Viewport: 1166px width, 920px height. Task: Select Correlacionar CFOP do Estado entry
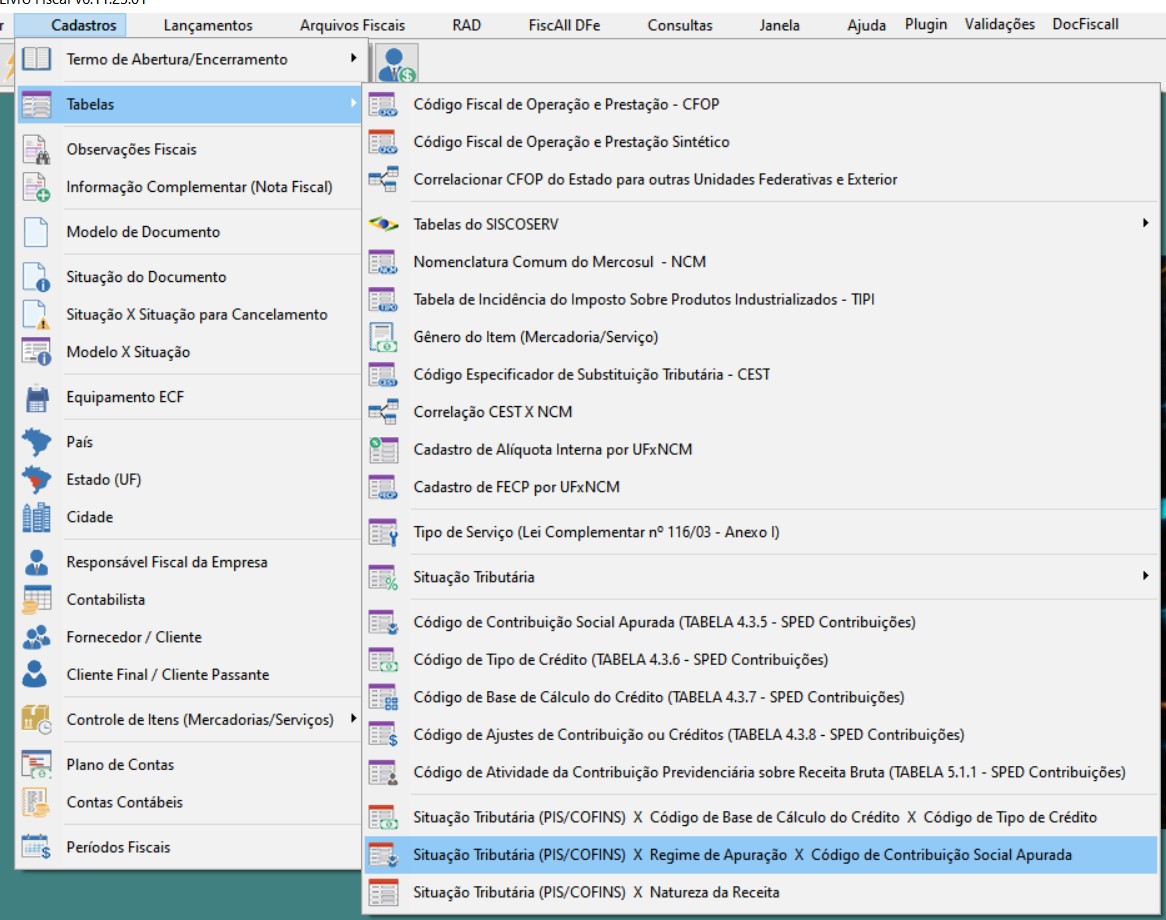761,179
